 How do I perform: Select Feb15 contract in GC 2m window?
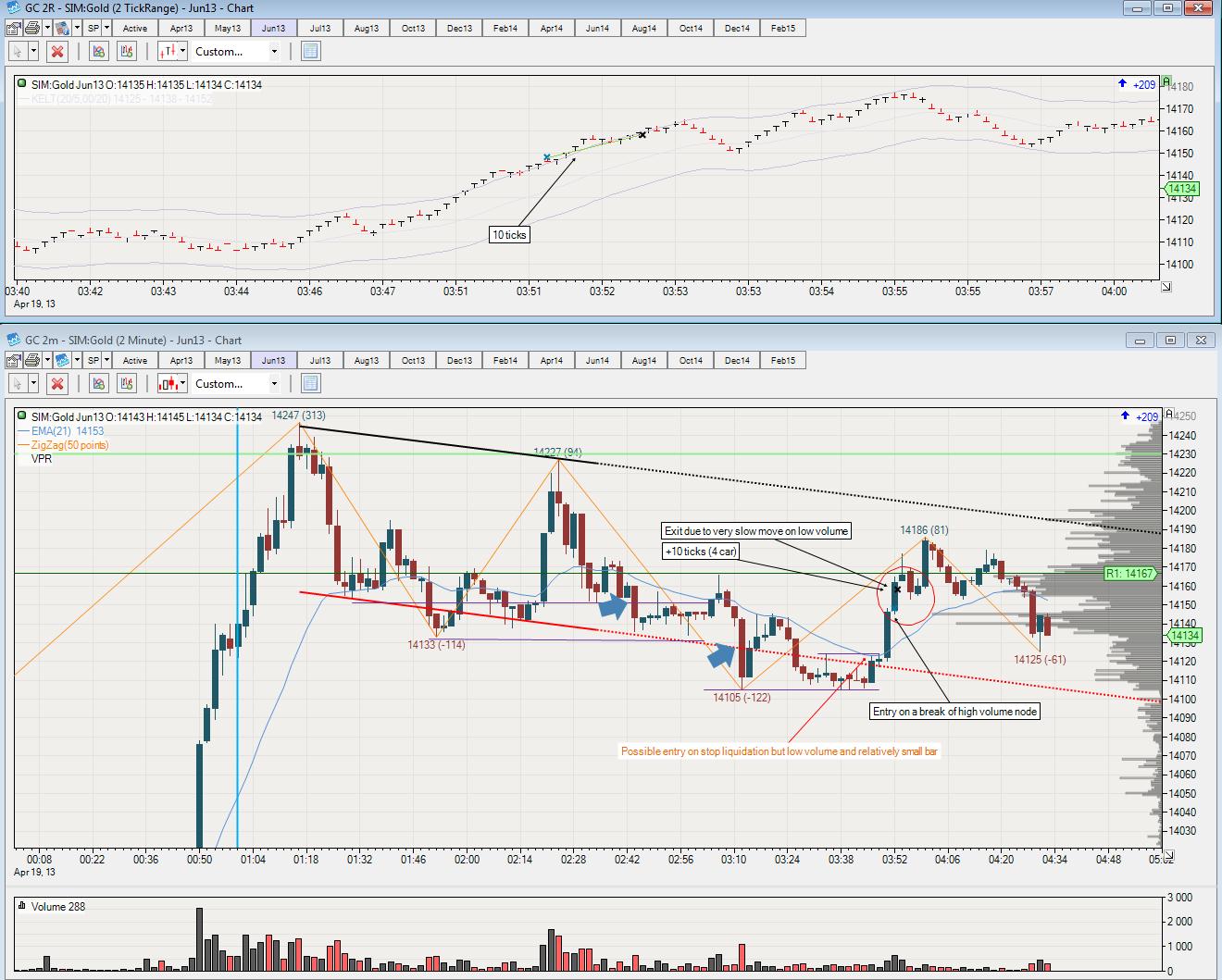point(783,360)
